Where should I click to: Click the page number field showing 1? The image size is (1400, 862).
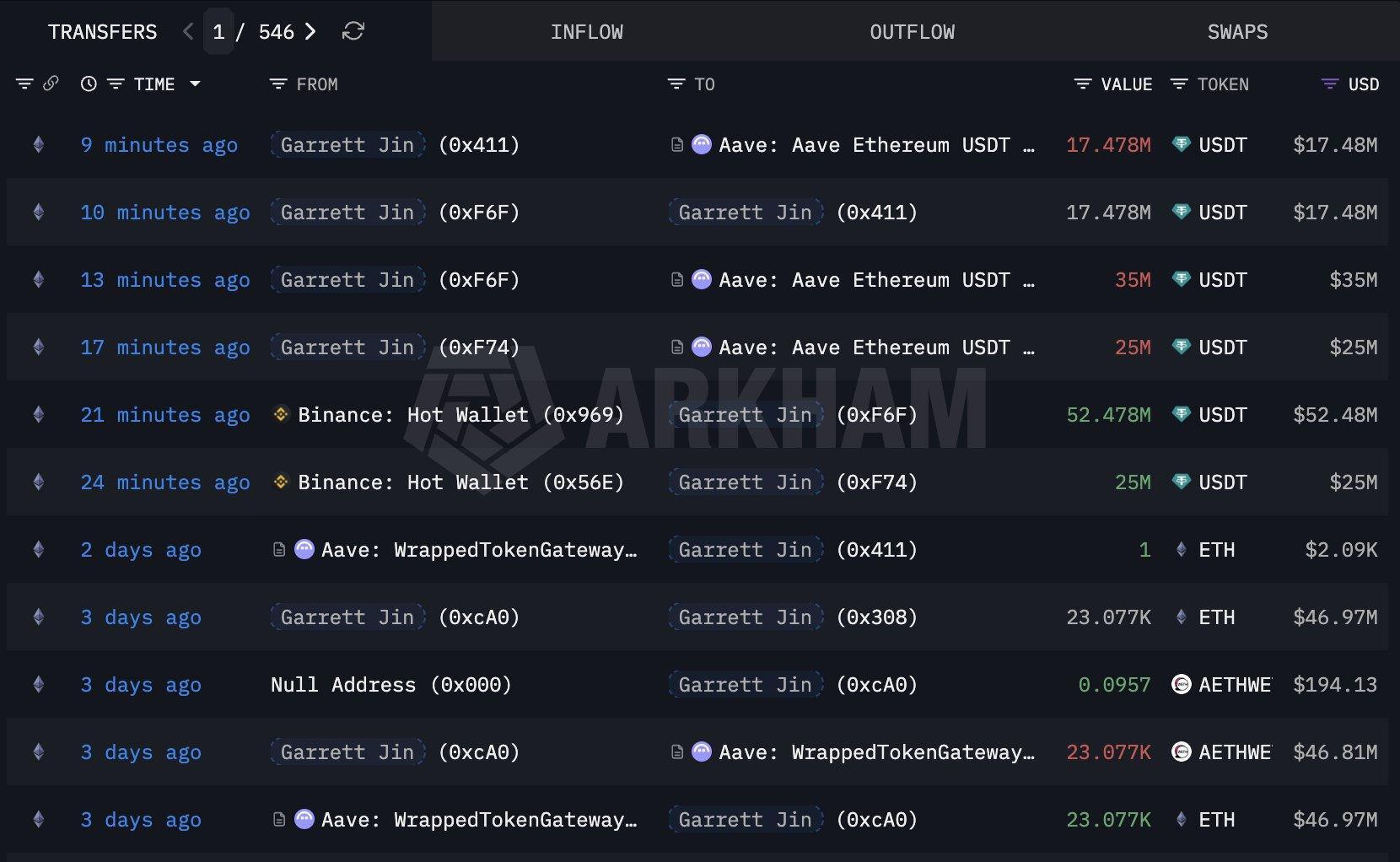click(218, 32)
